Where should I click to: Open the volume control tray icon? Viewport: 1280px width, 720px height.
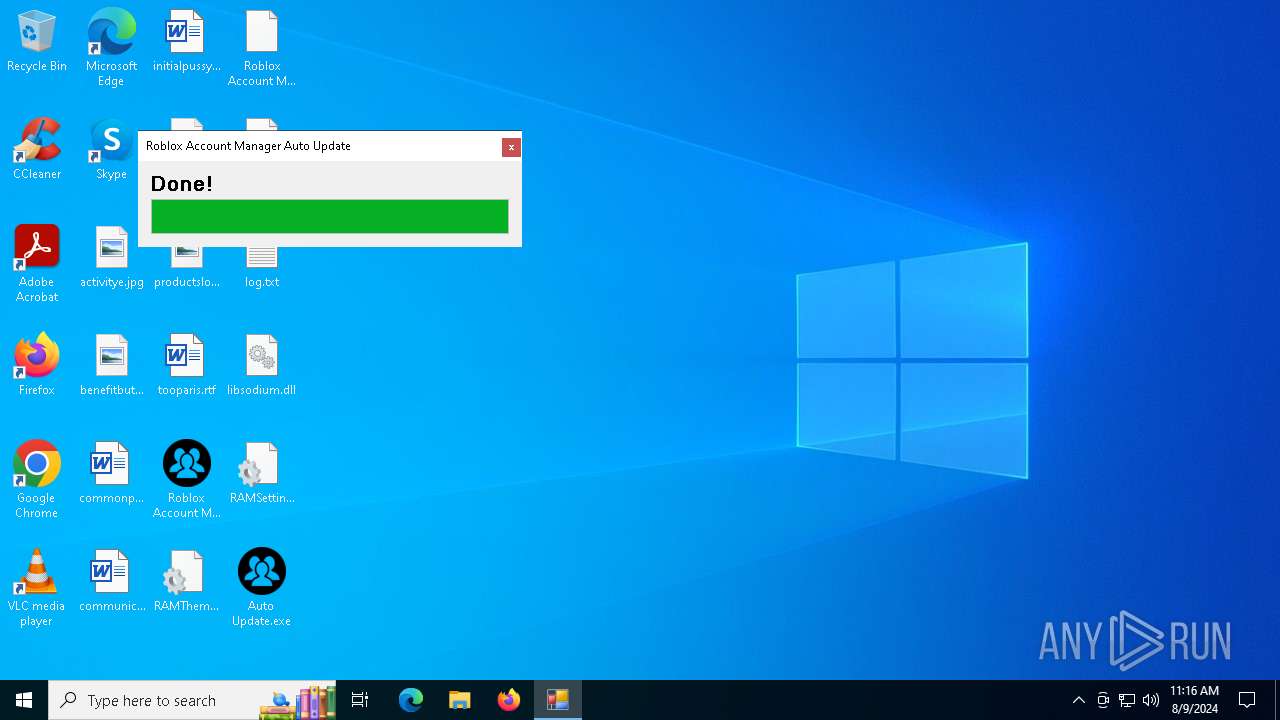tap(1151, 700)
